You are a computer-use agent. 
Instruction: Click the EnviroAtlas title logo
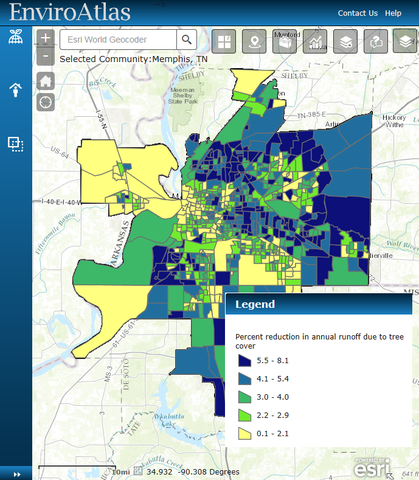tap(70, 12)
